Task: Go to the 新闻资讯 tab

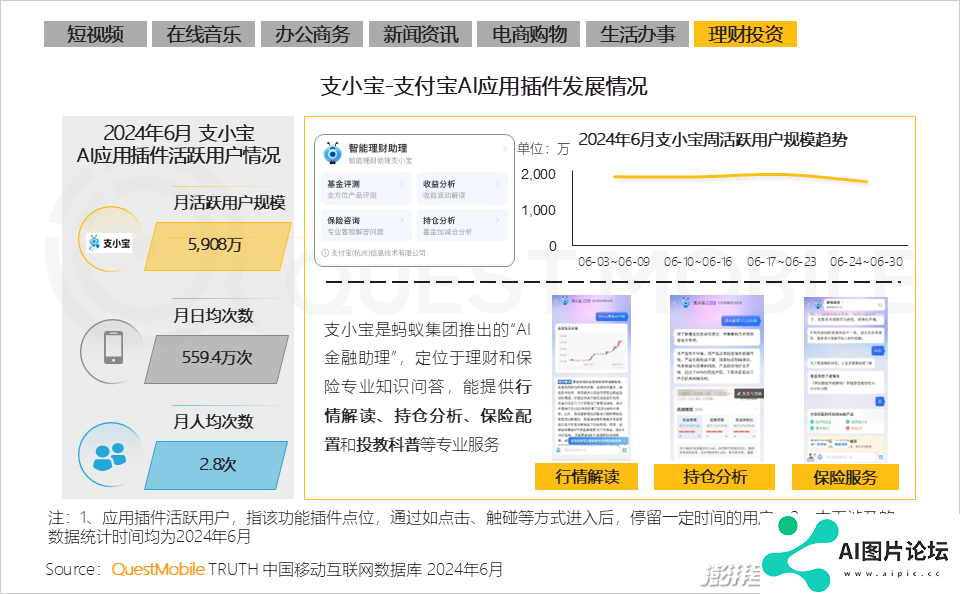Action: pyautogui.click(x=421, y=34)
